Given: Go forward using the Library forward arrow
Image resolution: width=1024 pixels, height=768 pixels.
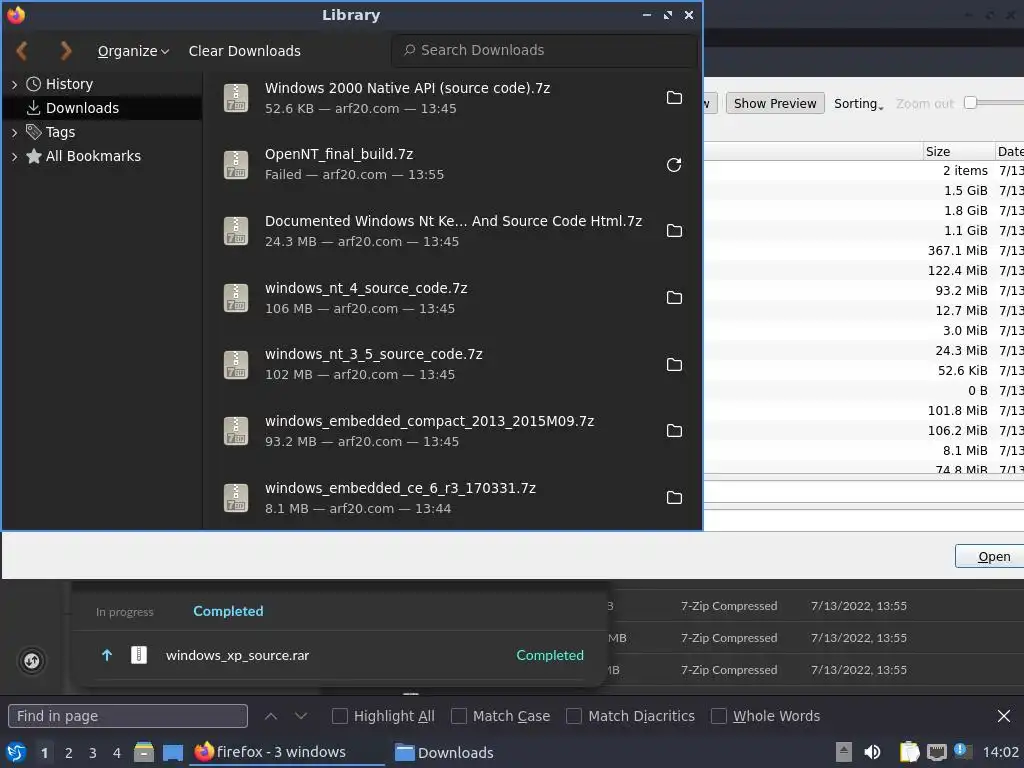Looking at the screenshot, I should 65,51.
